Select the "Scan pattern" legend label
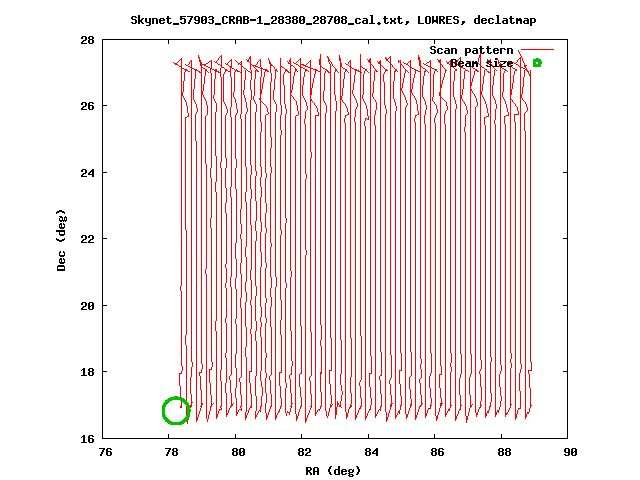This screenshot has width=640, height=480. [x=471, y=50]
